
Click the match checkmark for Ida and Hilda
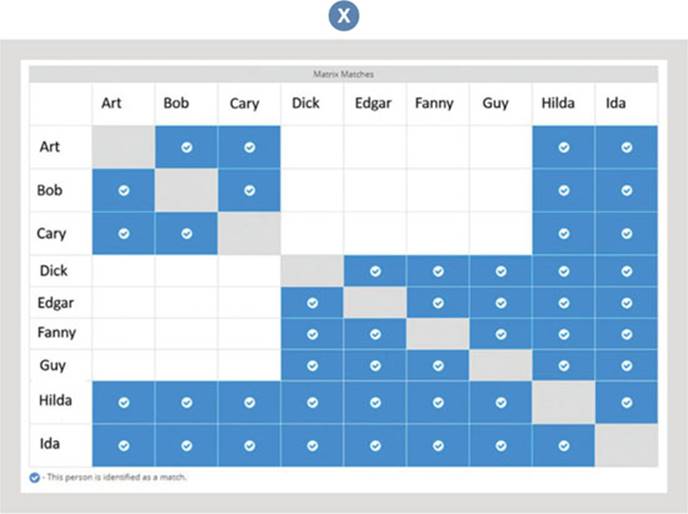coord(564,445)
